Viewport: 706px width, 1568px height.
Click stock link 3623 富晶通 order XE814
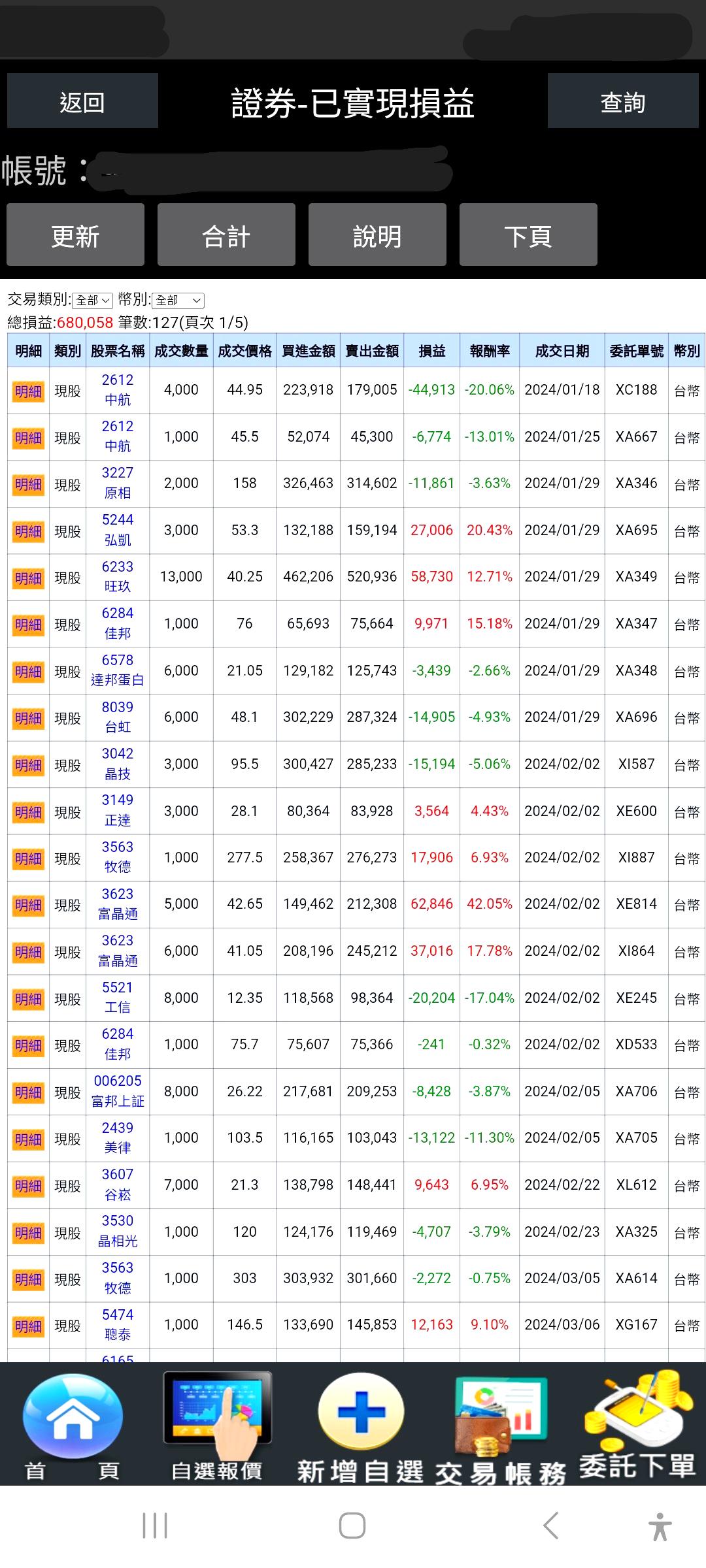(118, 904)
